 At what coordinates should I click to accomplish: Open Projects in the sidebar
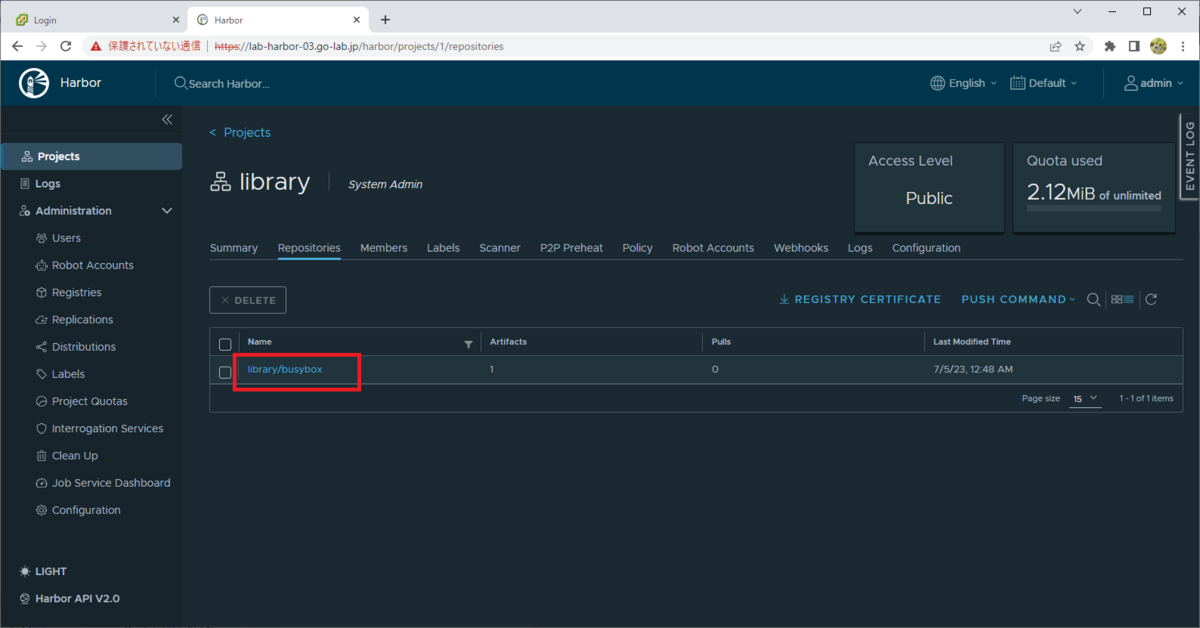[x=91, y=156]
